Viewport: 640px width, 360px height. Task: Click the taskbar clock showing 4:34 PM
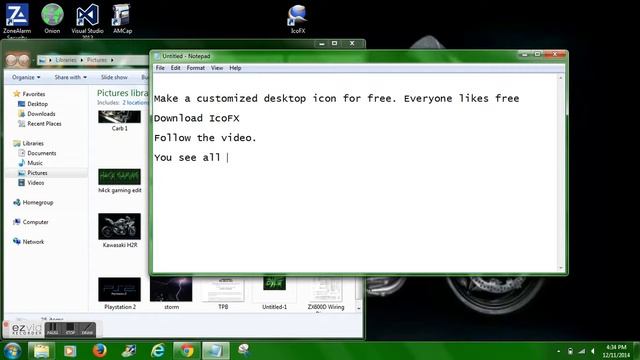tap(616, 351)
